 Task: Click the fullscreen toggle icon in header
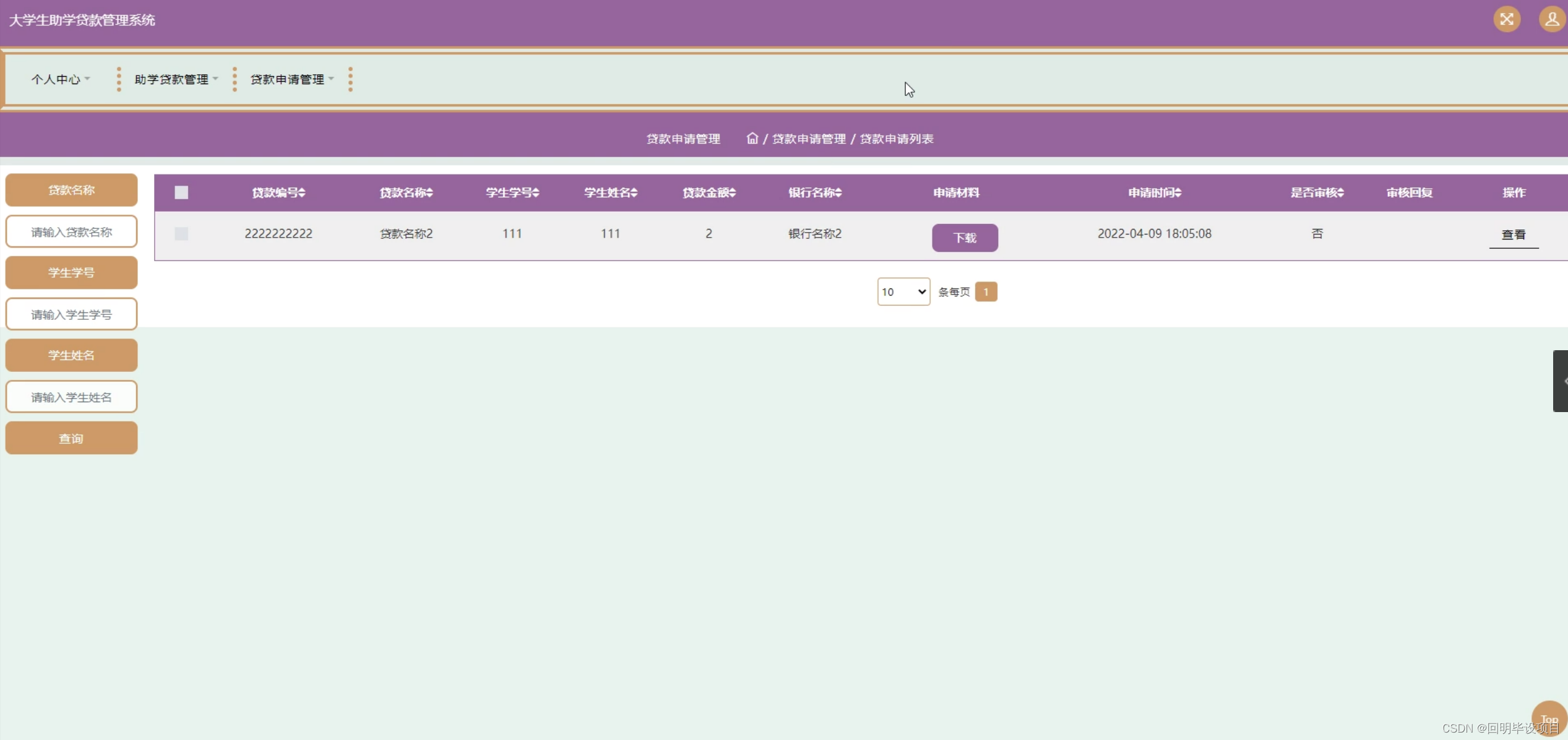(x=1507, y=19)
